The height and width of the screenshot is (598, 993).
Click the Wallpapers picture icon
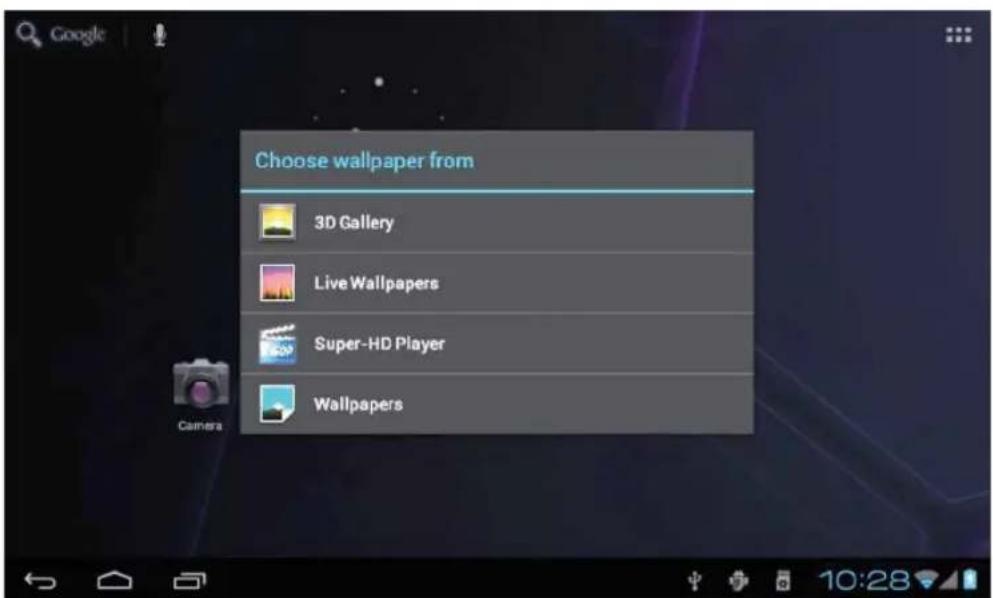277,404
